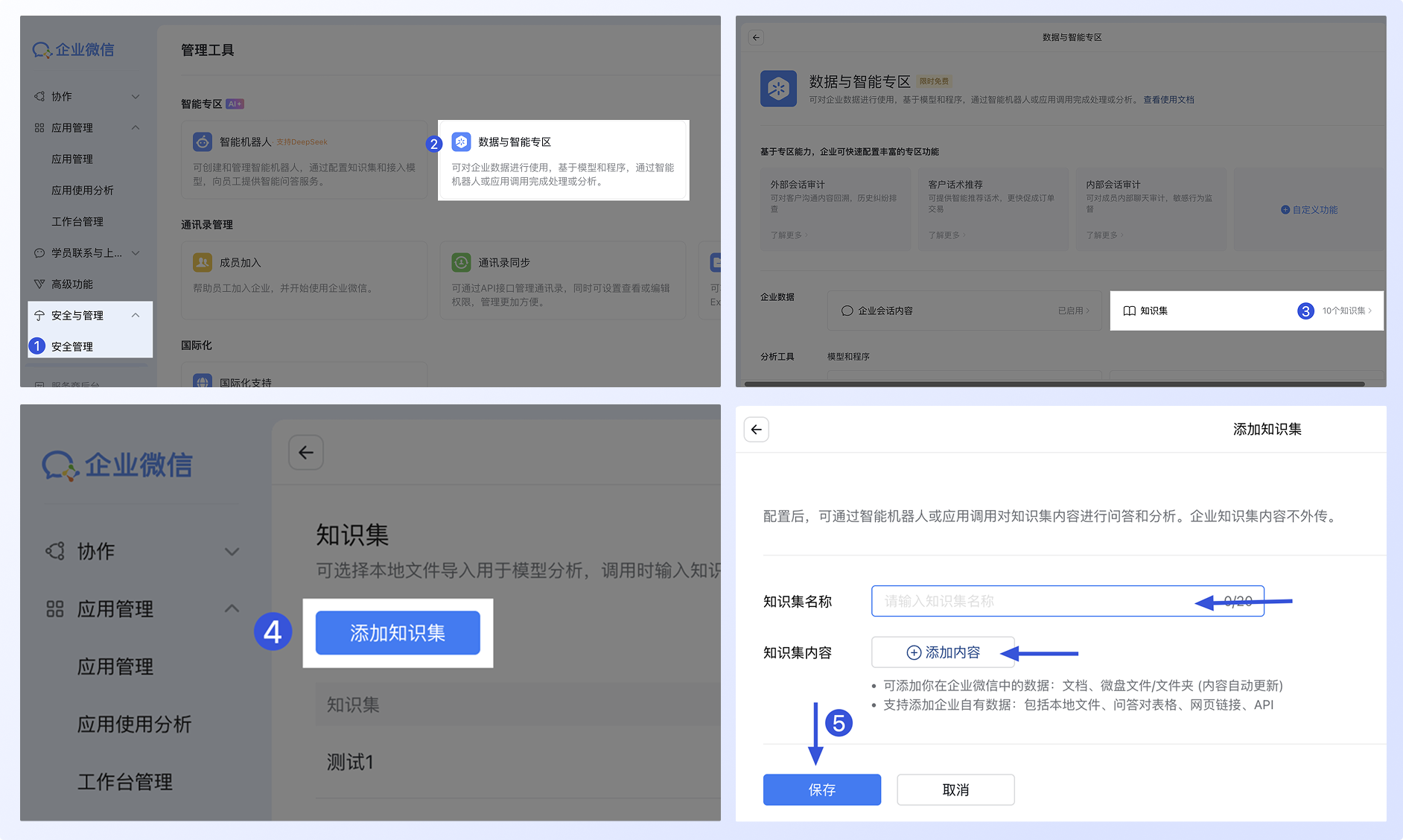Click the back arrow in 添加知识集 dialog

[x=757, y=429]
